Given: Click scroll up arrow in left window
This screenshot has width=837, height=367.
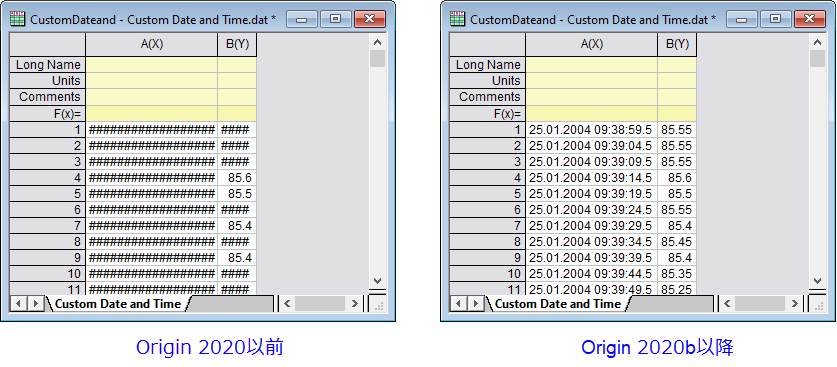Looking at the screenshot, I should (x=377, y=42).
